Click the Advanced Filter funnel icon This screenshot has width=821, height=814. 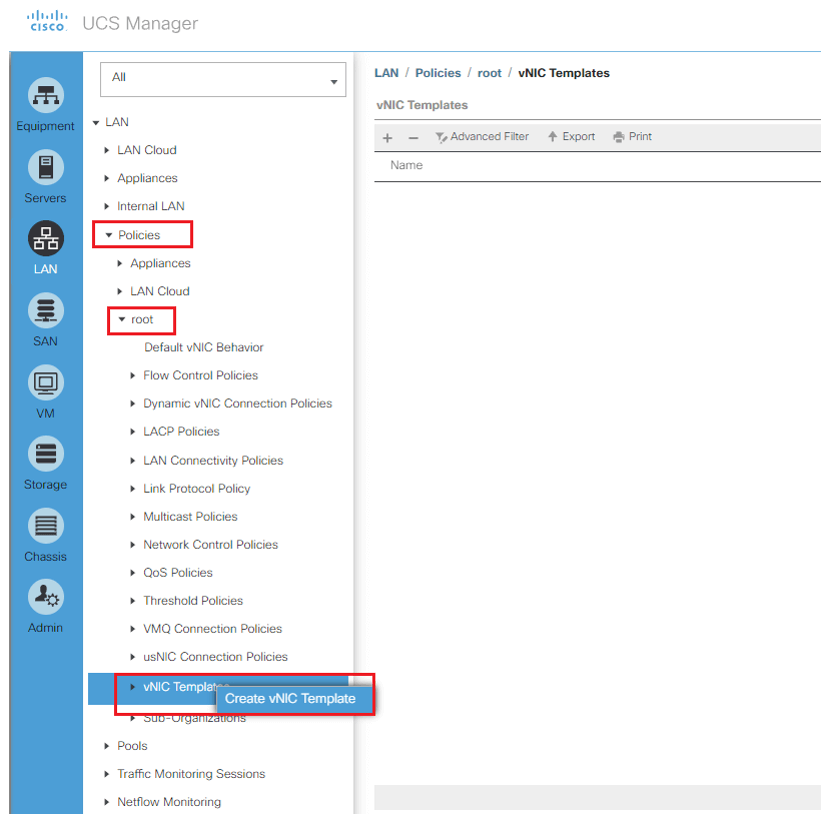[441, 137]
